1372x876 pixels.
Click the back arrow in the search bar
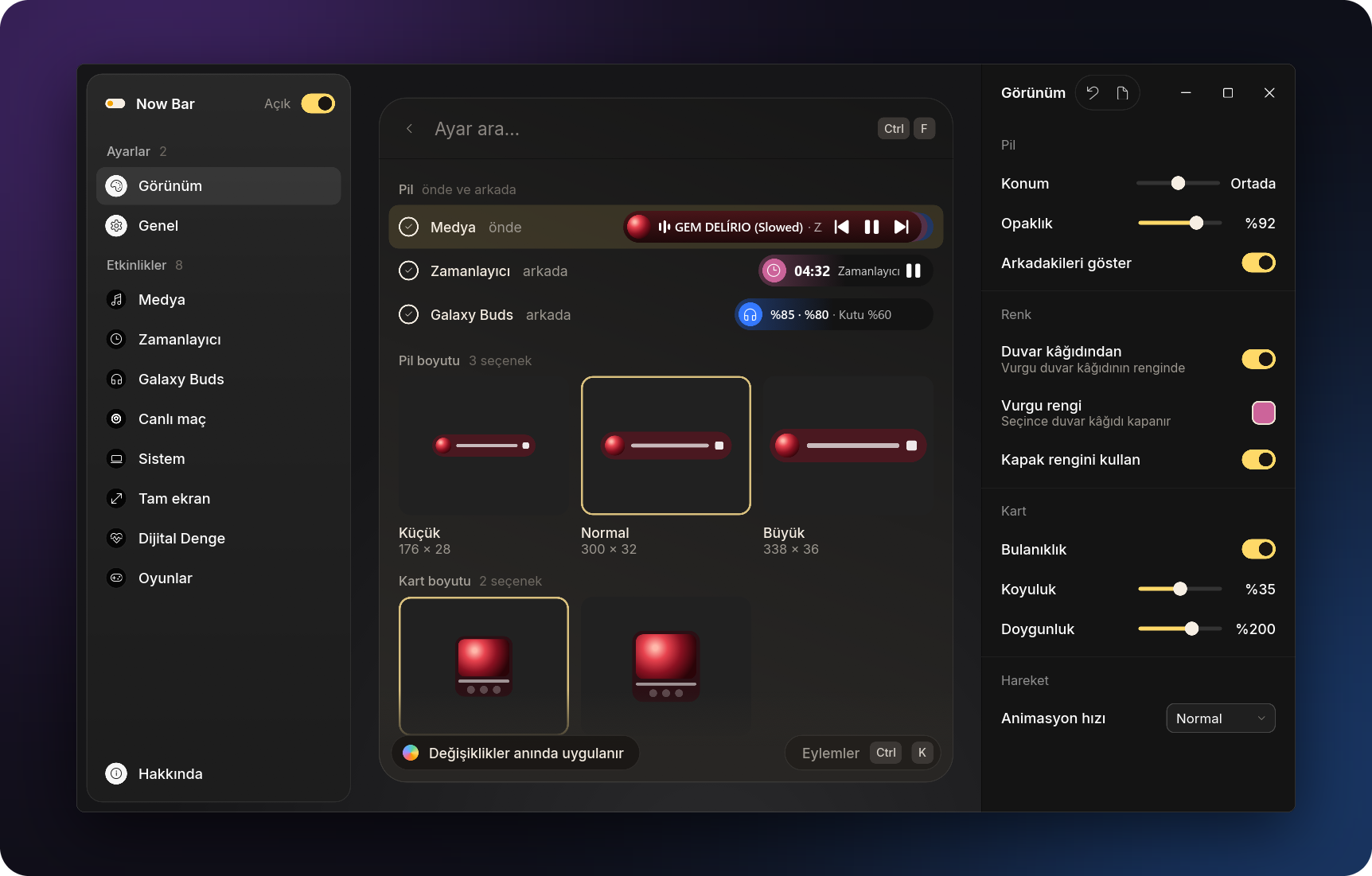coord(409,129)
